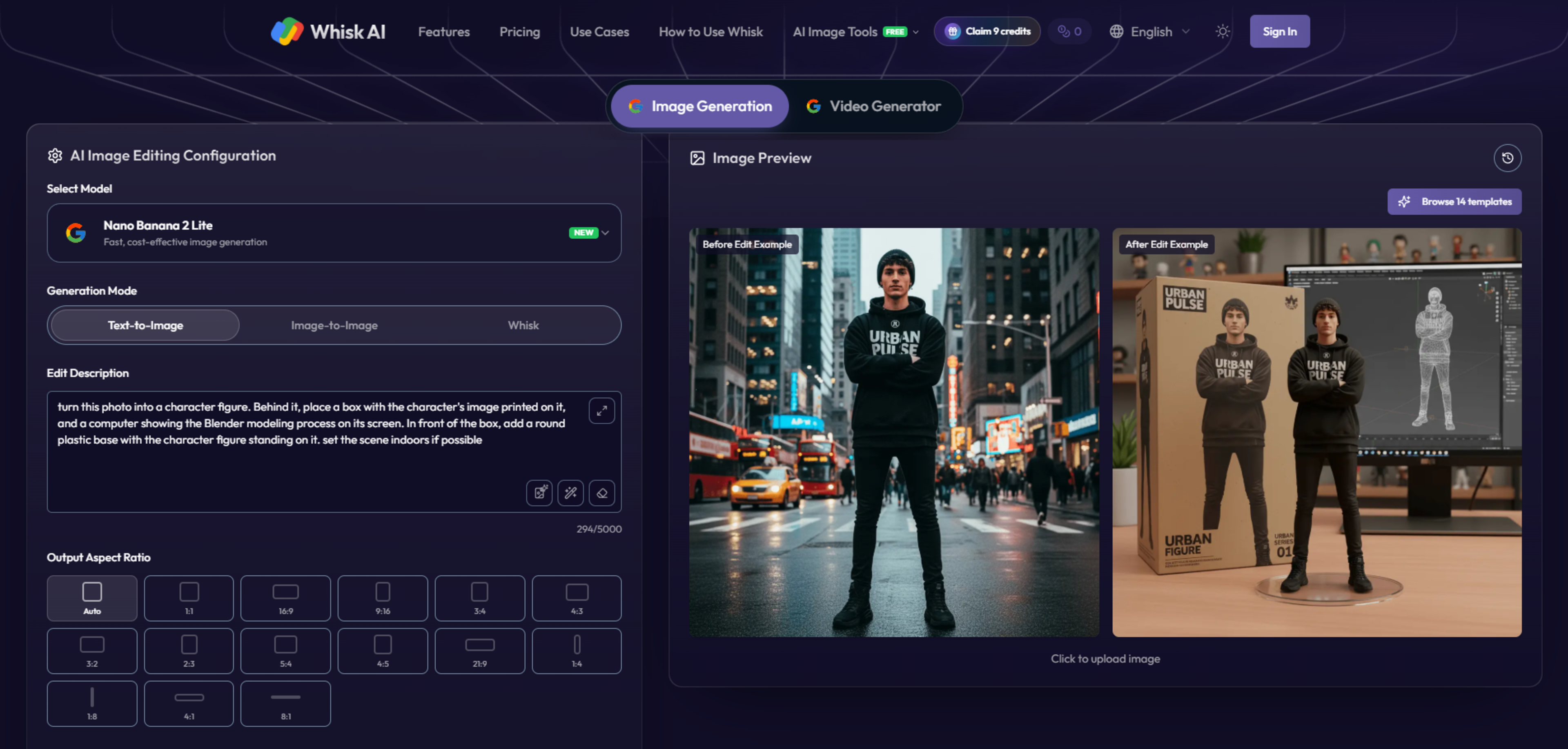Image resolution: width=1568 pixels, height=749 pixels.
Task: Select the 3:2 aspect ratio
Action: [92, 651]
